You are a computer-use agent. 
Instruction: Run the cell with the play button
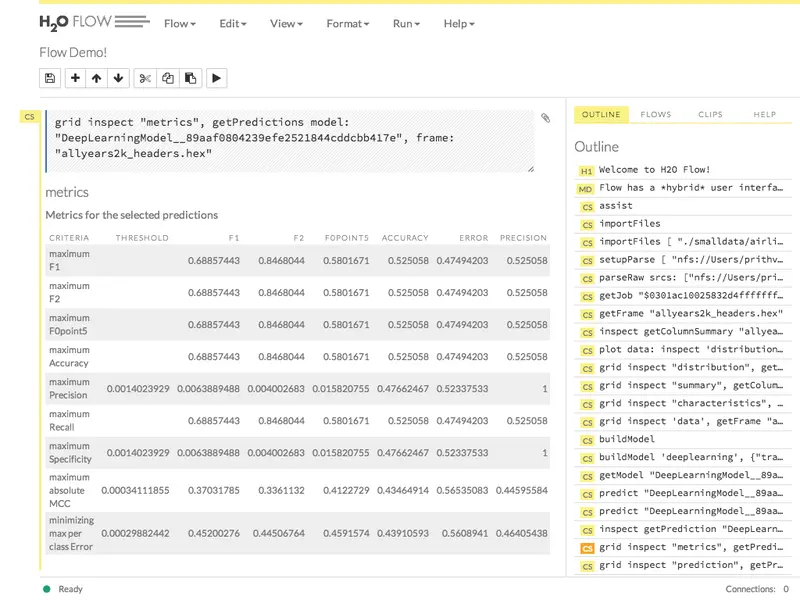pyautogui.click(x=216, y=78)
